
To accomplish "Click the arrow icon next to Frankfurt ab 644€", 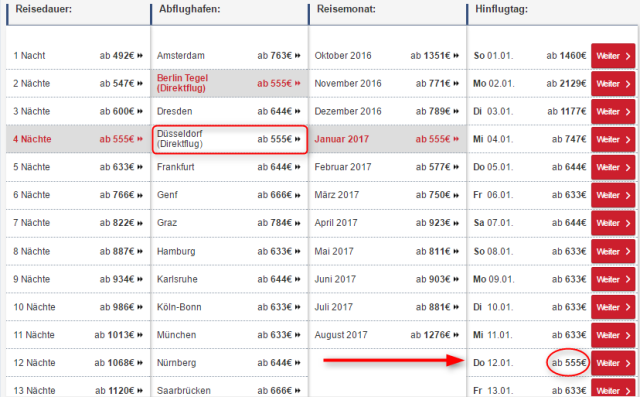I will click(x=298, y=167).
